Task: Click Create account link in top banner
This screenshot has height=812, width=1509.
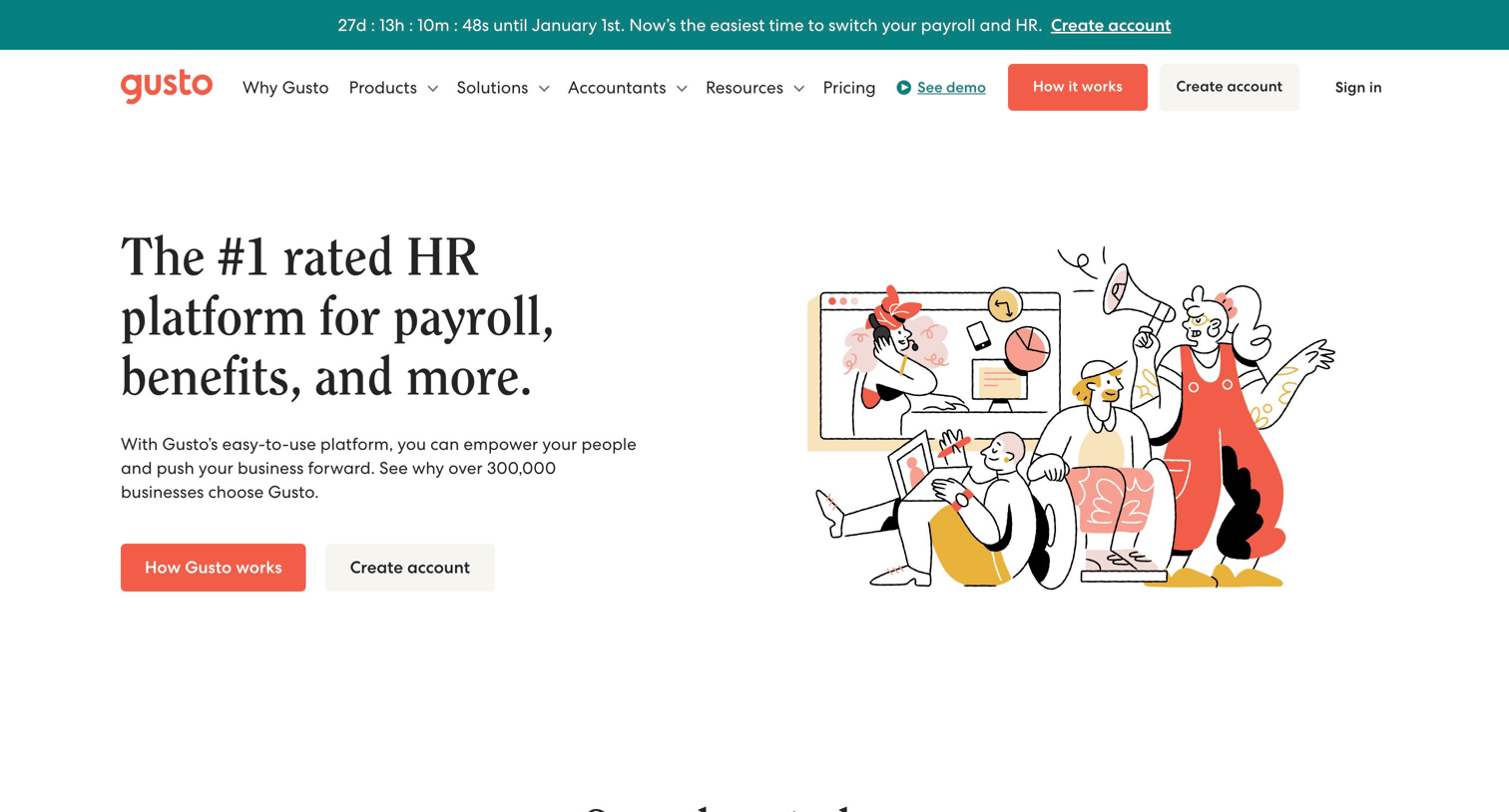Action: click(1111, 25)
